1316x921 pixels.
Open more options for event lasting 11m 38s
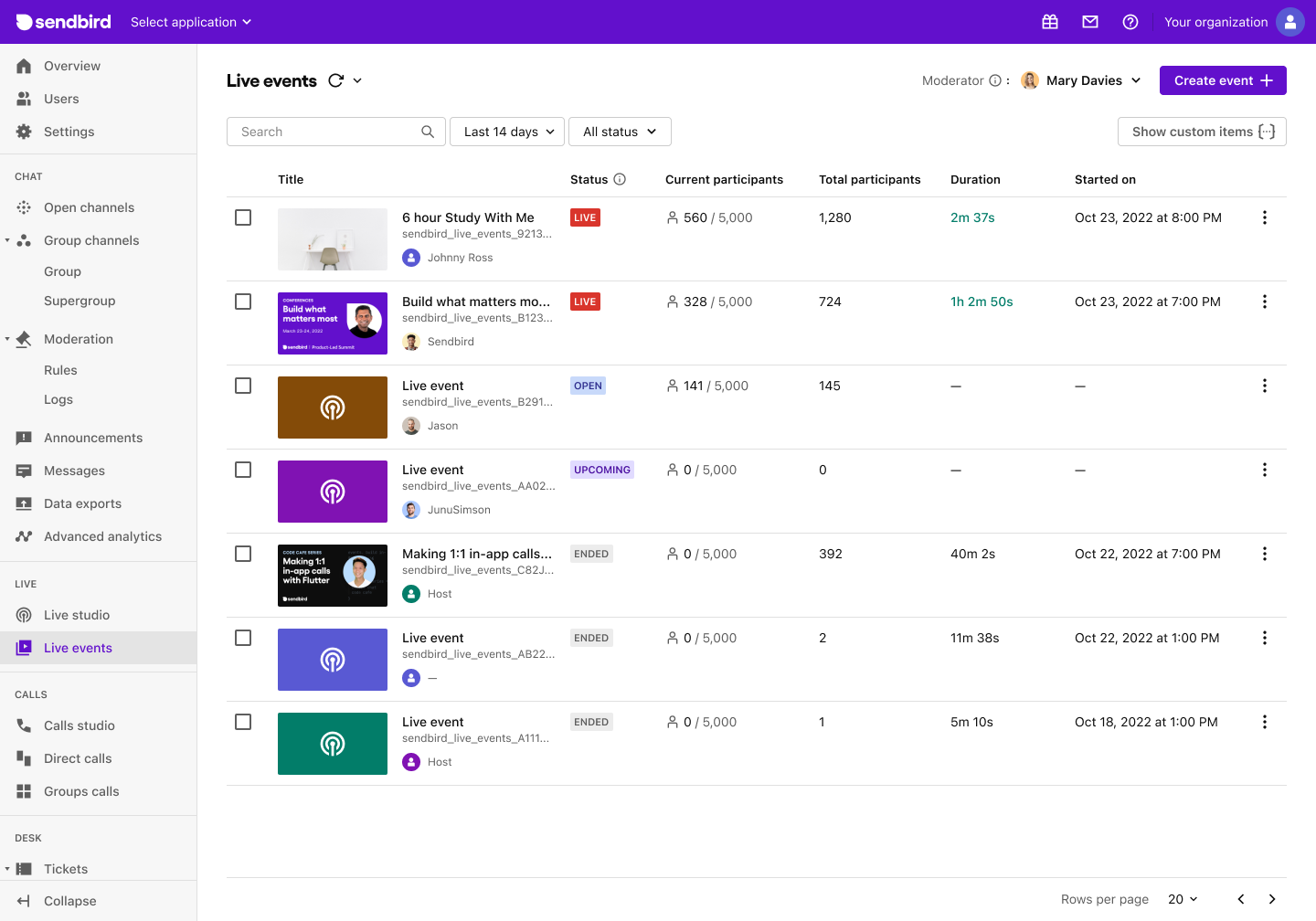point(1265,638)
